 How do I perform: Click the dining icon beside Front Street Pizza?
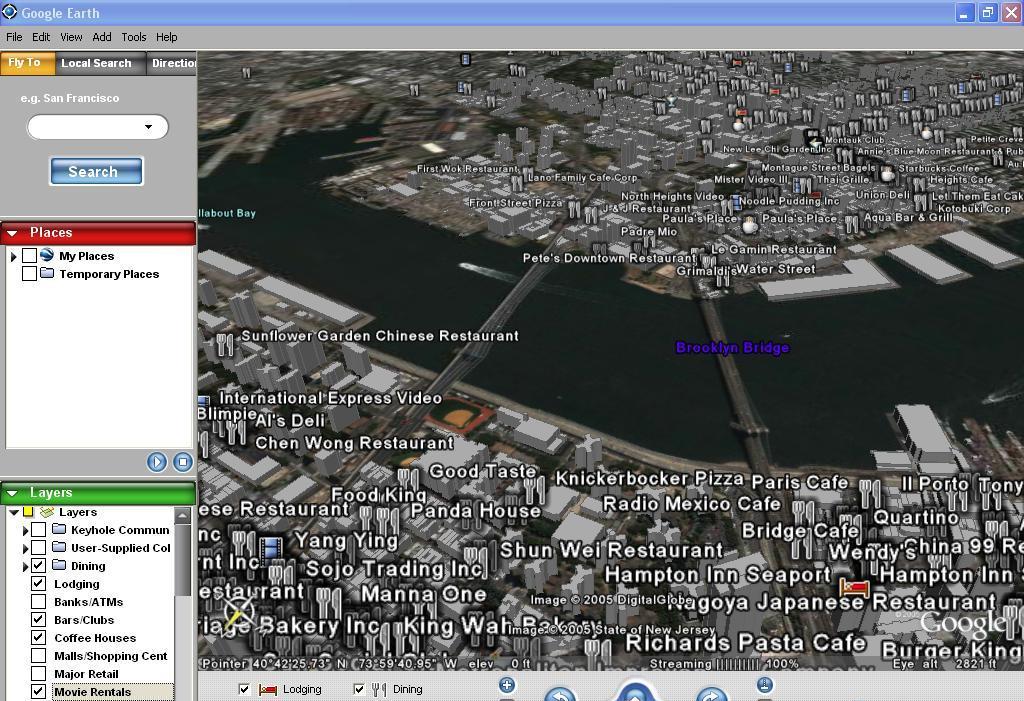(574, 210)
